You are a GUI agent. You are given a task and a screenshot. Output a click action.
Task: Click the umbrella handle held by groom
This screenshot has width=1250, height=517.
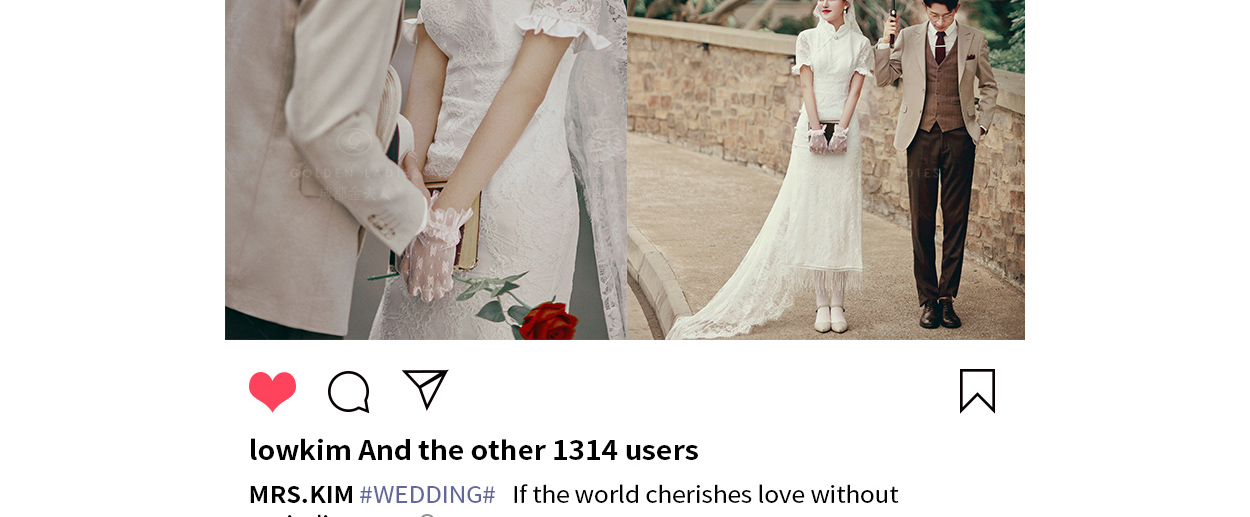tap(893, 25)
